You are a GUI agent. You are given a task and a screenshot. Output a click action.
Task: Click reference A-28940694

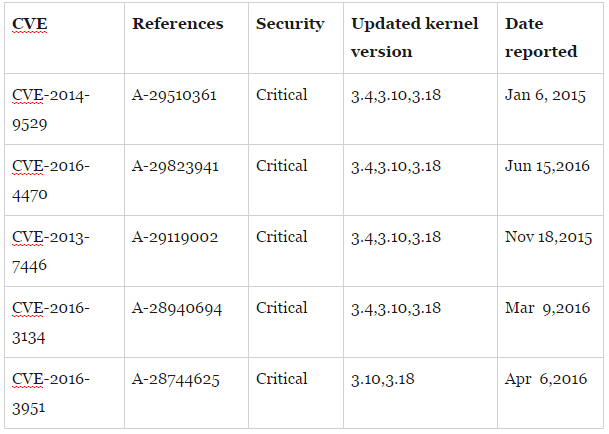tap(174, 309)
